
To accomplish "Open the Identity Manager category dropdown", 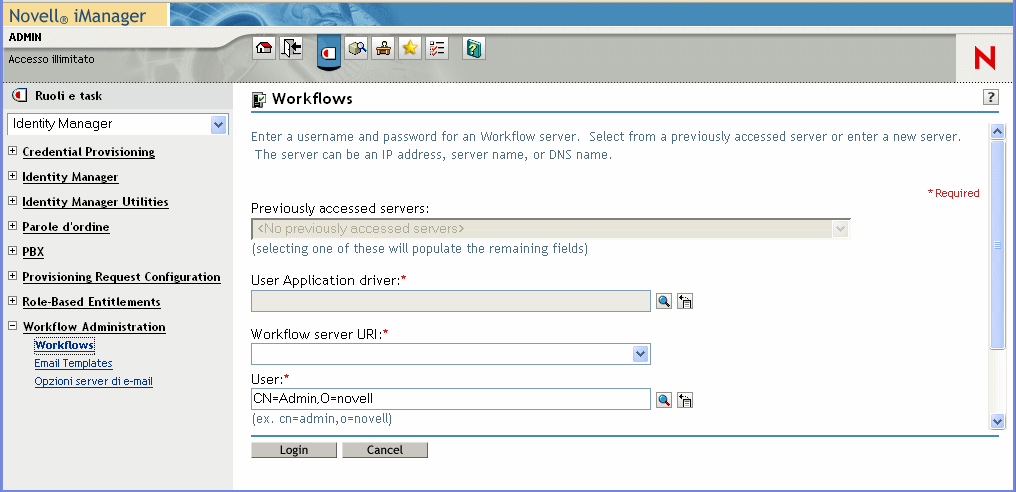I will 219,124.
